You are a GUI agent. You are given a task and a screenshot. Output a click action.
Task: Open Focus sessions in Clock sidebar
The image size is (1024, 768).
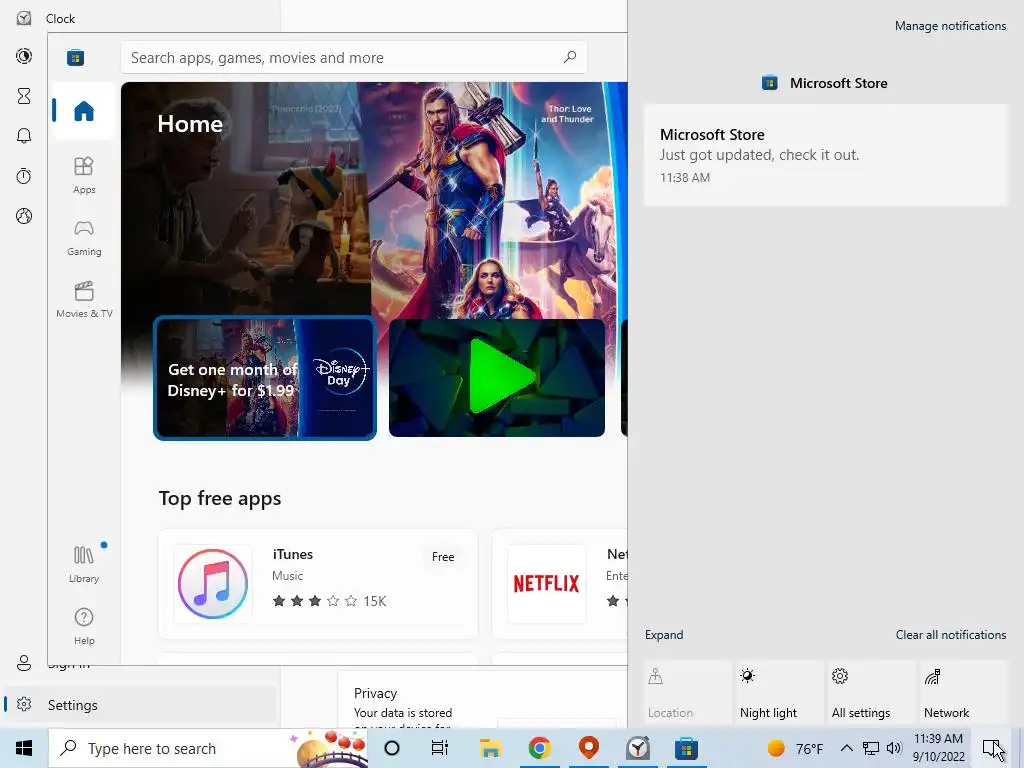(x=24, y=56)
